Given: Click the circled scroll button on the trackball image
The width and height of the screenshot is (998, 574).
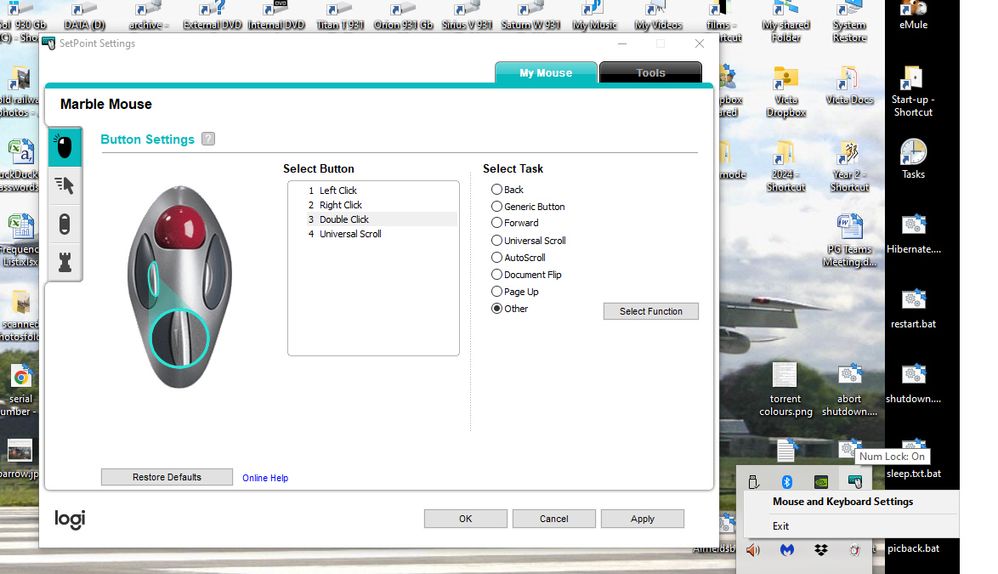Looking at the screenshot, I should click(180, 338).
